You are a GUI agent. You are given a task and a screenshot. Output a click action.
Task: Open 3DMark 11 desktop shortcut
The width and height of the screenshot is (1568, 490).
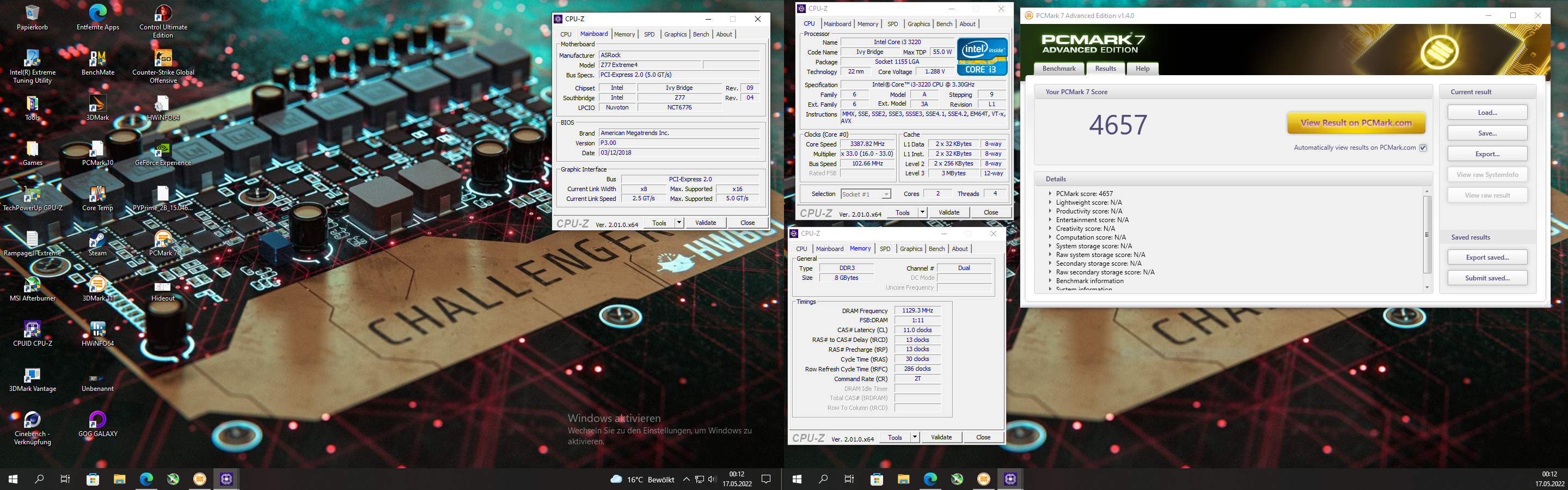pos(97,289)
